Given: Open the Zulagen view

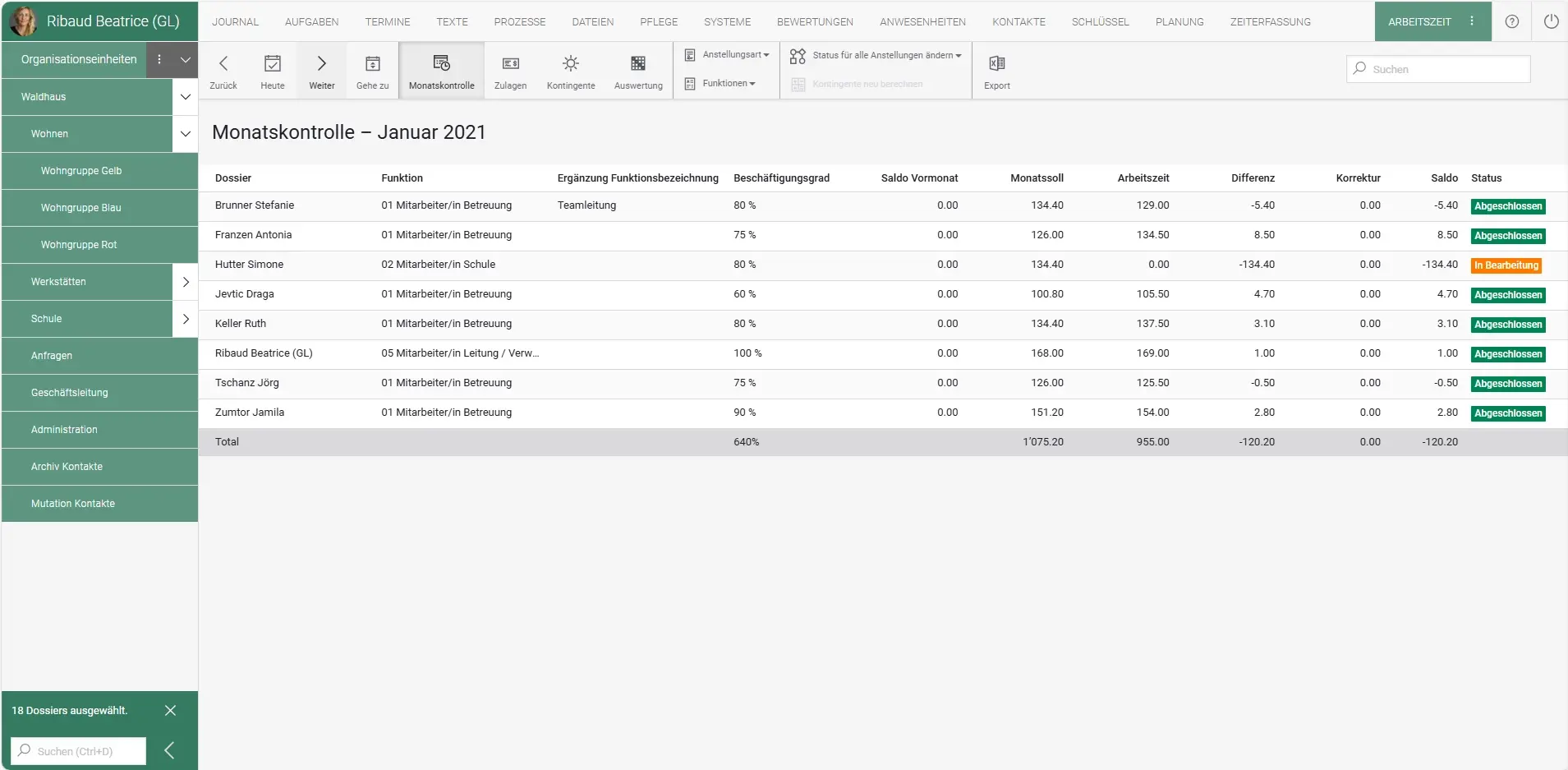Looking at the screenshot, I should (x=510, y=64).
